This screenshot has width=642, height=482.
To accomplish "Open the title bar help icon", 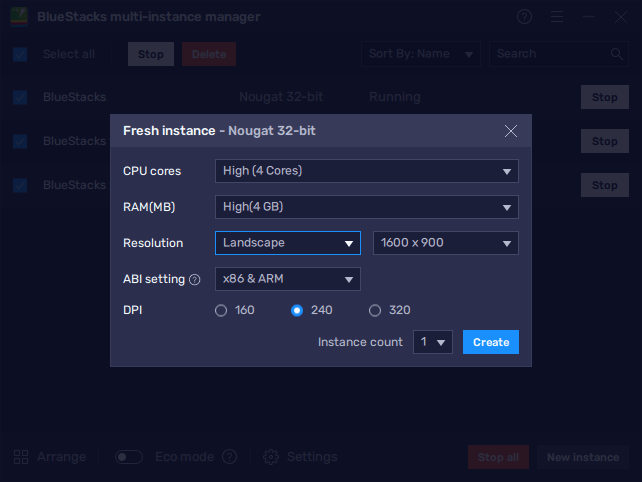I will point(524,17).
